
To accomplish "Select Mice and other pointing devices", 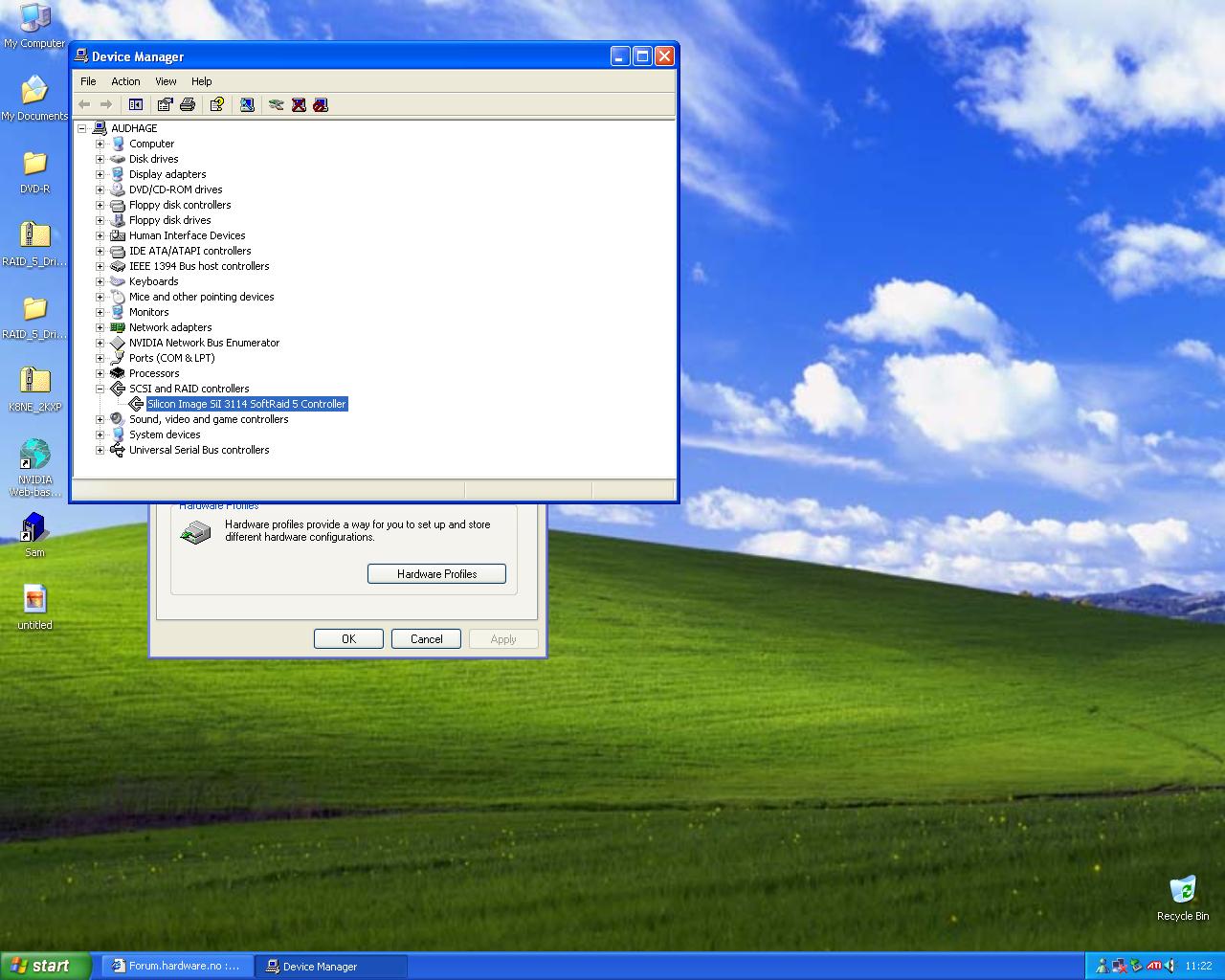I will [x=201, y=297].
